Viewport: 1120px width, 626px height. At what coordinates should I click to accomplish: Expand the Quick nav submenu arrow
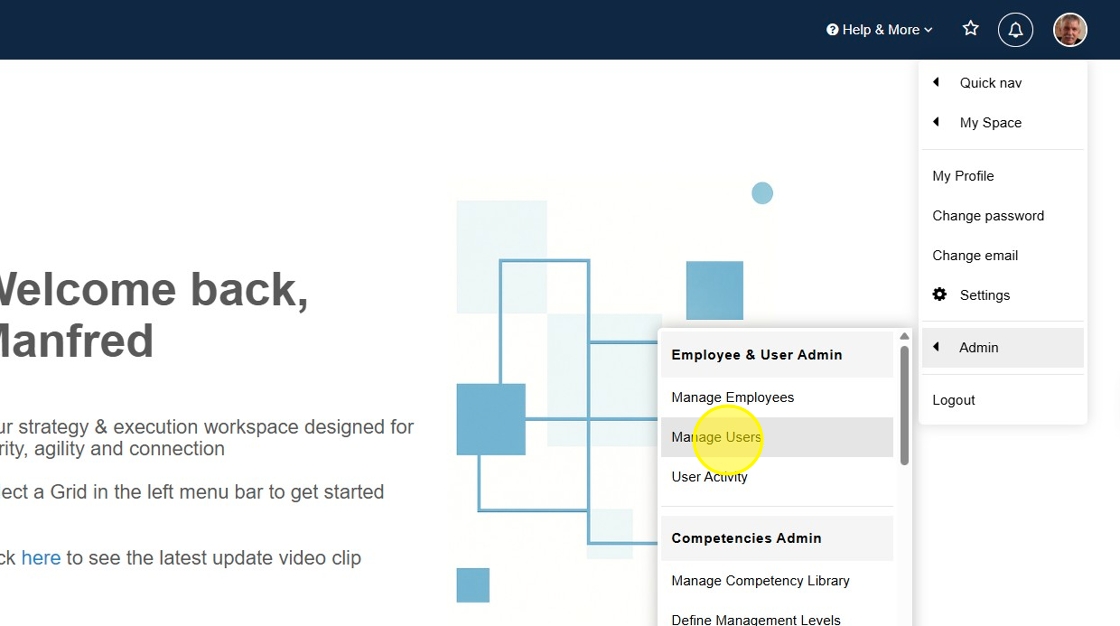tap(937, 83)
